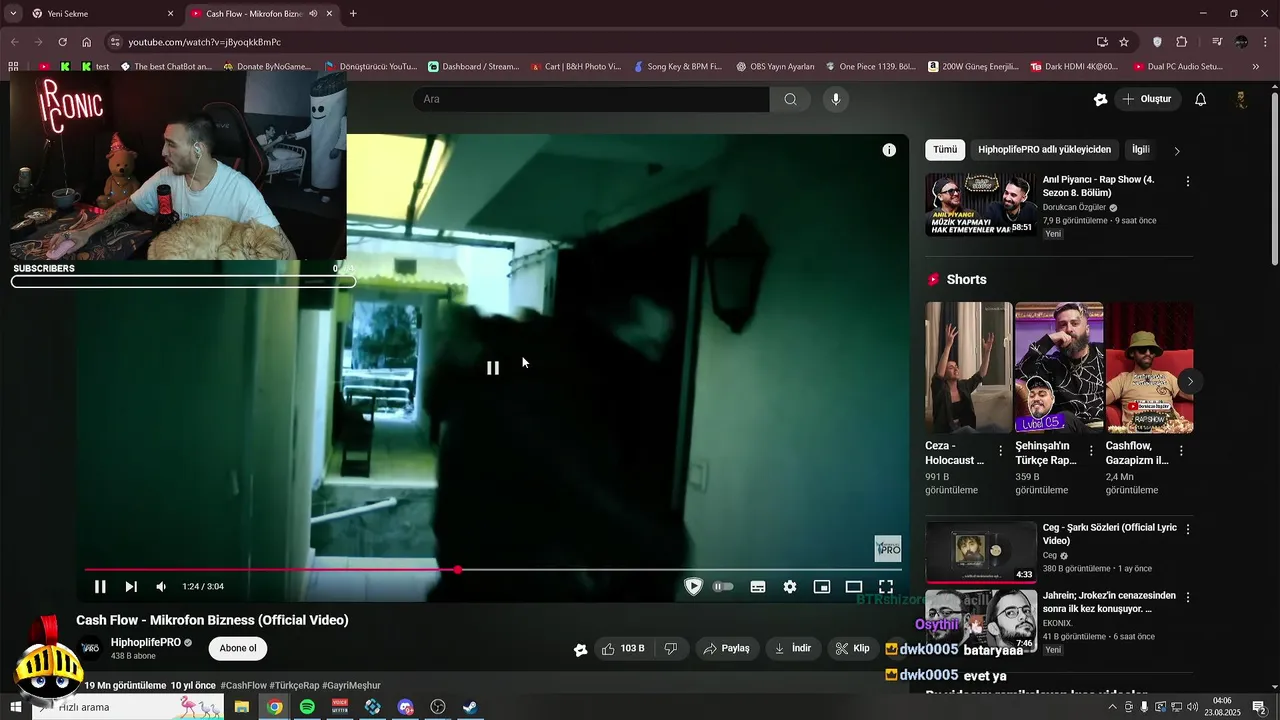This screenshot has height=720, width=1280.
Task: Click the #TürkçeRap hashtag
Action: point(294,685)
